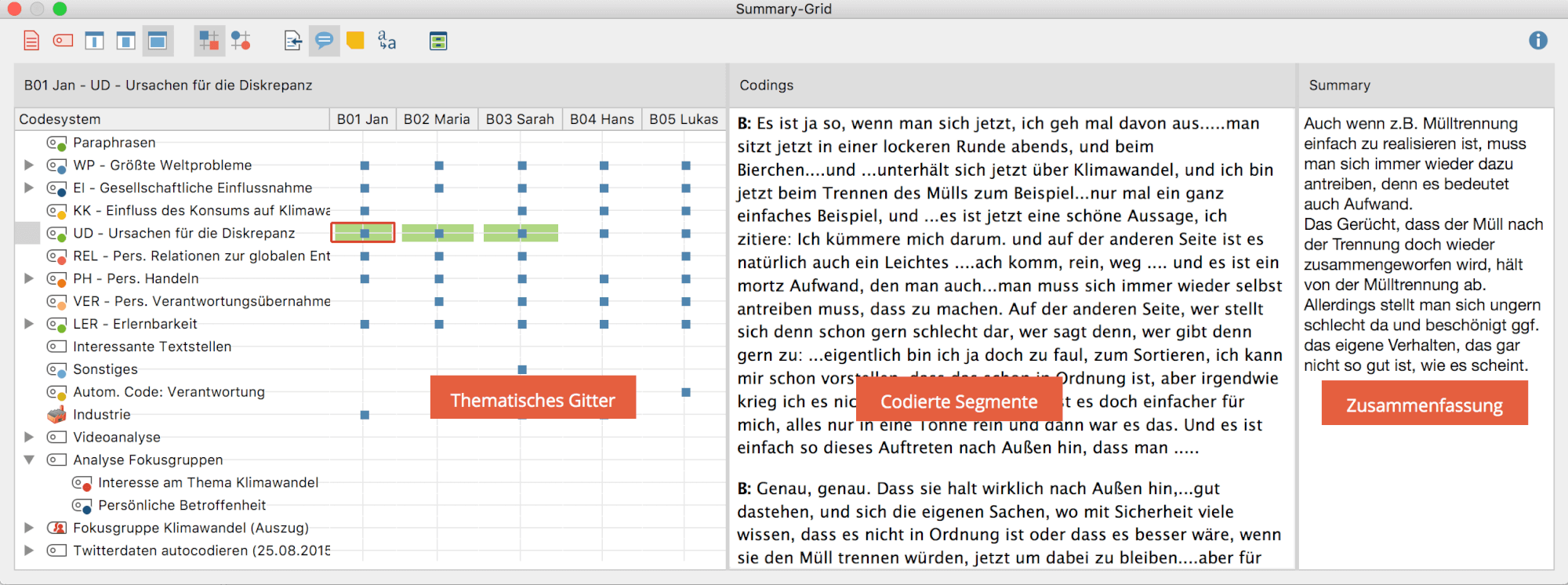1568x585 pixels.
Task: Expand the LER - Erlernbarkeit code
Action: click(29, 324)
